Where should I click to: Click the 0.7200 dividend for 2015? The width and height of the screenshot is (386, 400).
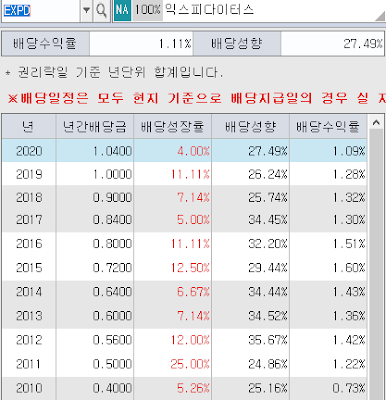[x=95, y=268]
